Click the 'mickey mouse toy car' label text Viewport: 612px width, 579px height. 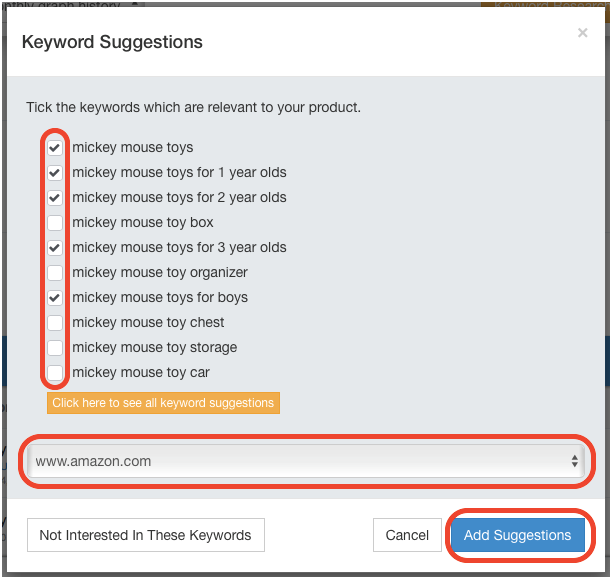coord(141,372)
